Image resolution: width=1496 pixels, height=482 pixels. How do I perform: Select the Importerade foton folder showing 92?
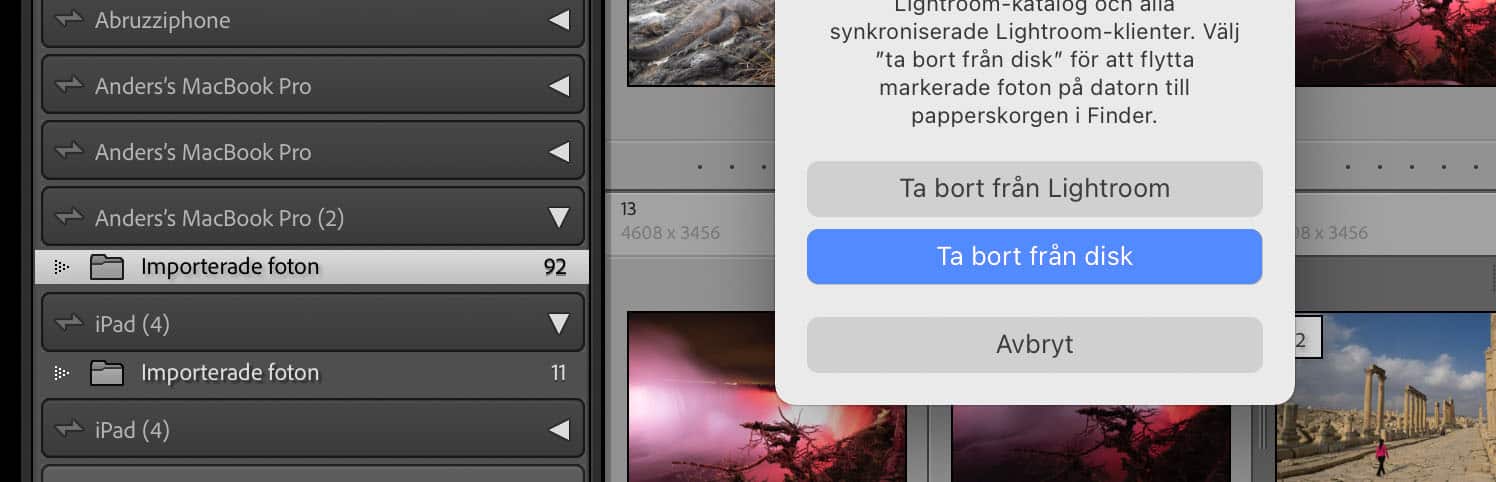(x=230, y=267)
